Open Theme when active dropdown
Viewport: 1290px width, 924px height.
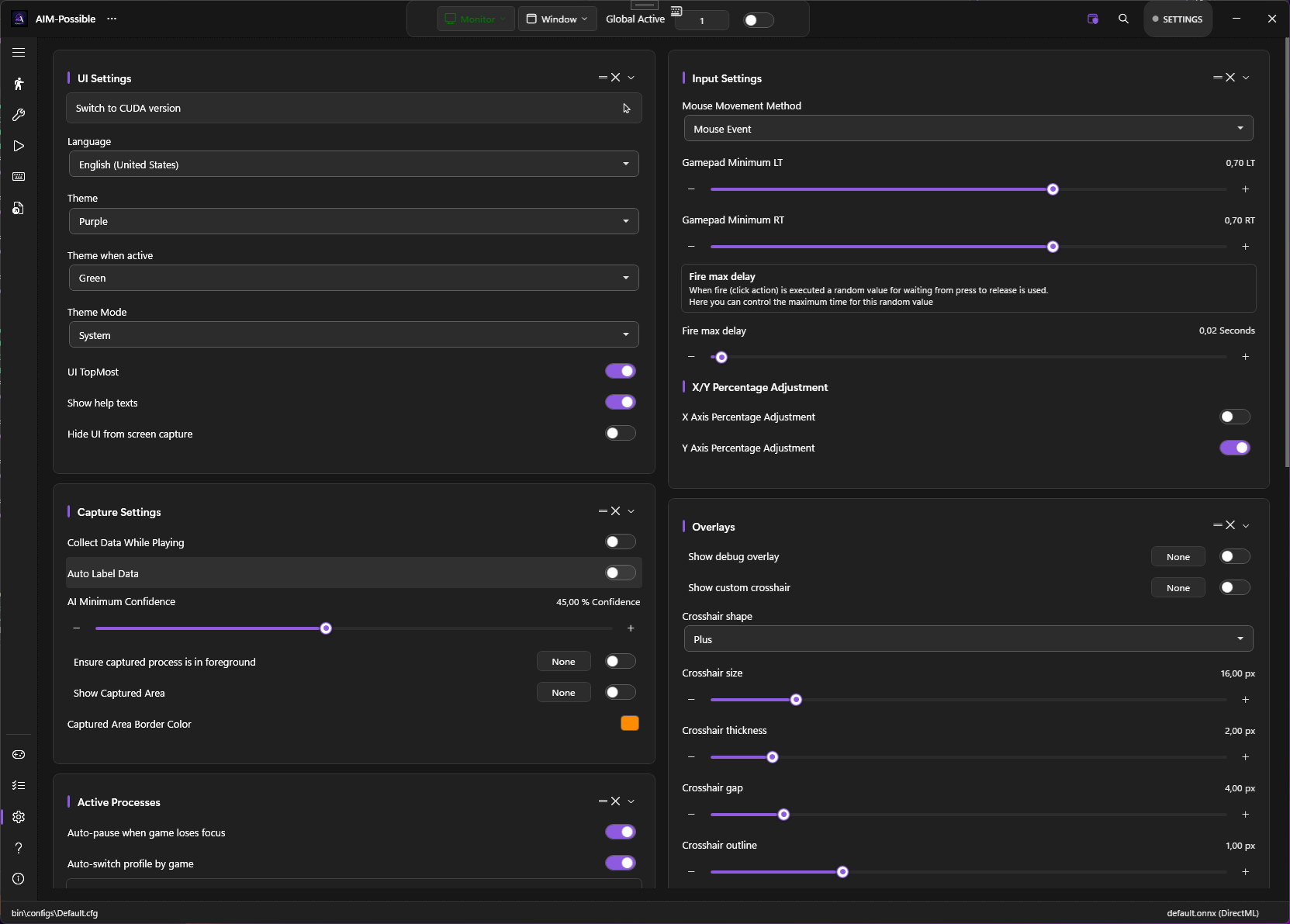pyautogui.click(x=354, y=278)
